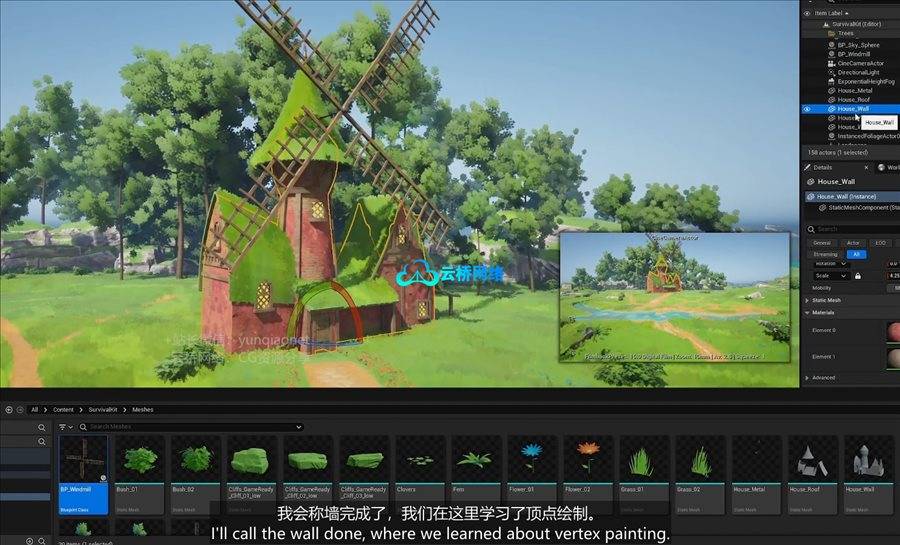The height and width of the screenshot is (545, 900).
Task: Select the General filter button
Action: point(822,243)
